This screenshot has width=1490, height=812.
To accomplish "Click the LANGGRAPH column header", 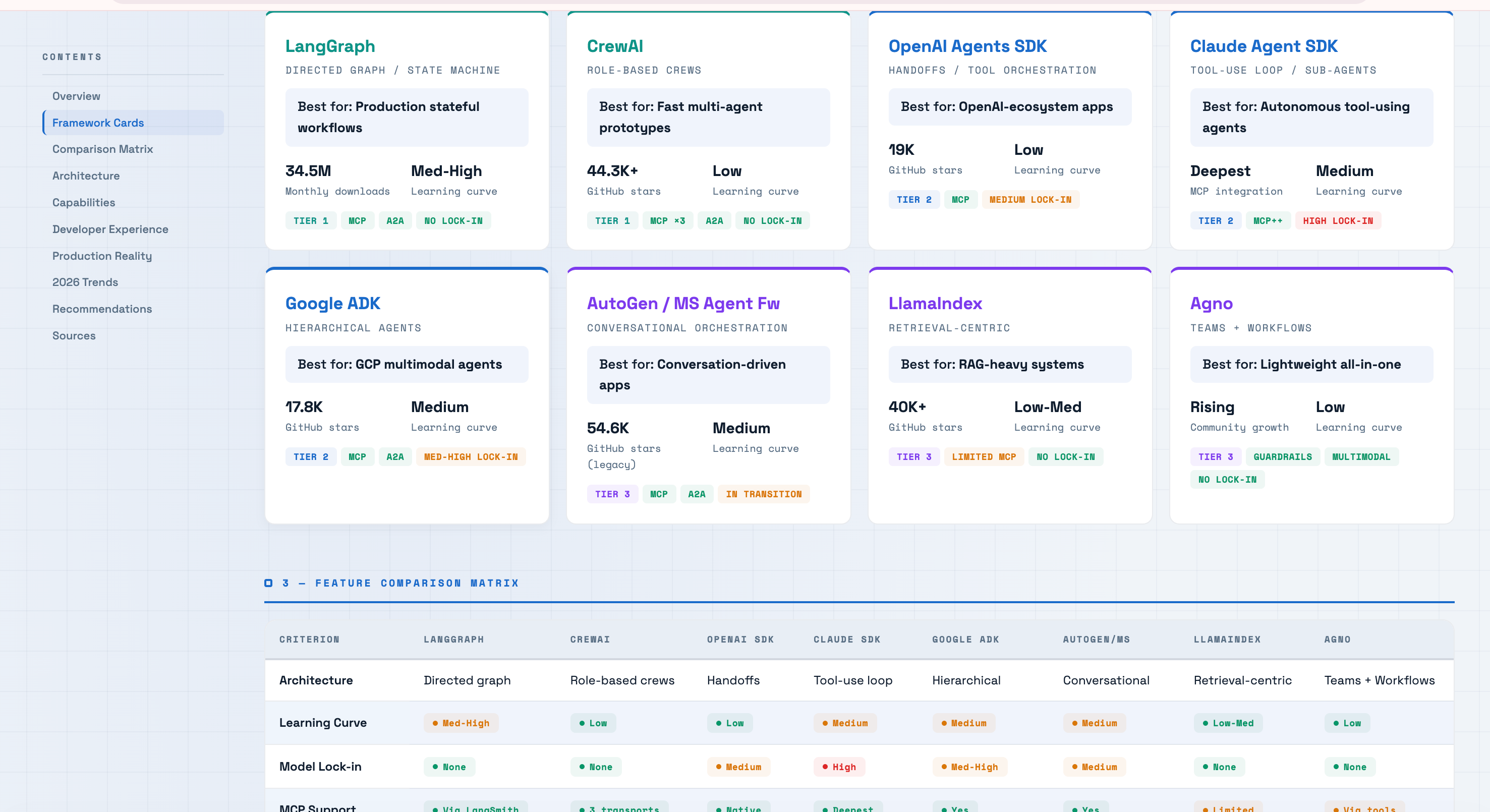I will (453, 639).
